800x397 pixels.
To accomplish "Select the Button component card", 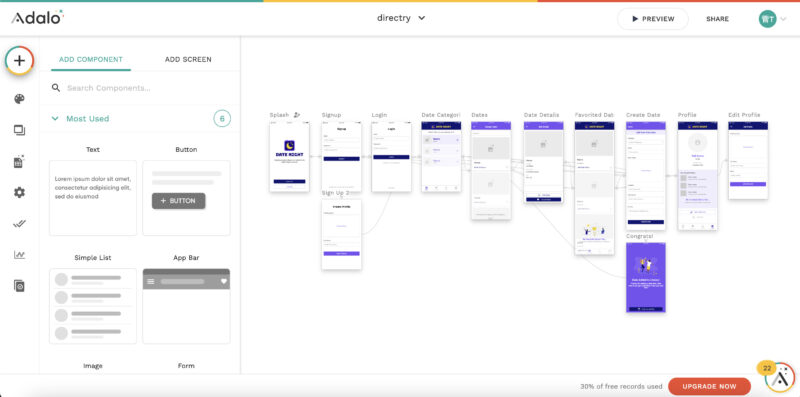I will (x=186, y=198).
